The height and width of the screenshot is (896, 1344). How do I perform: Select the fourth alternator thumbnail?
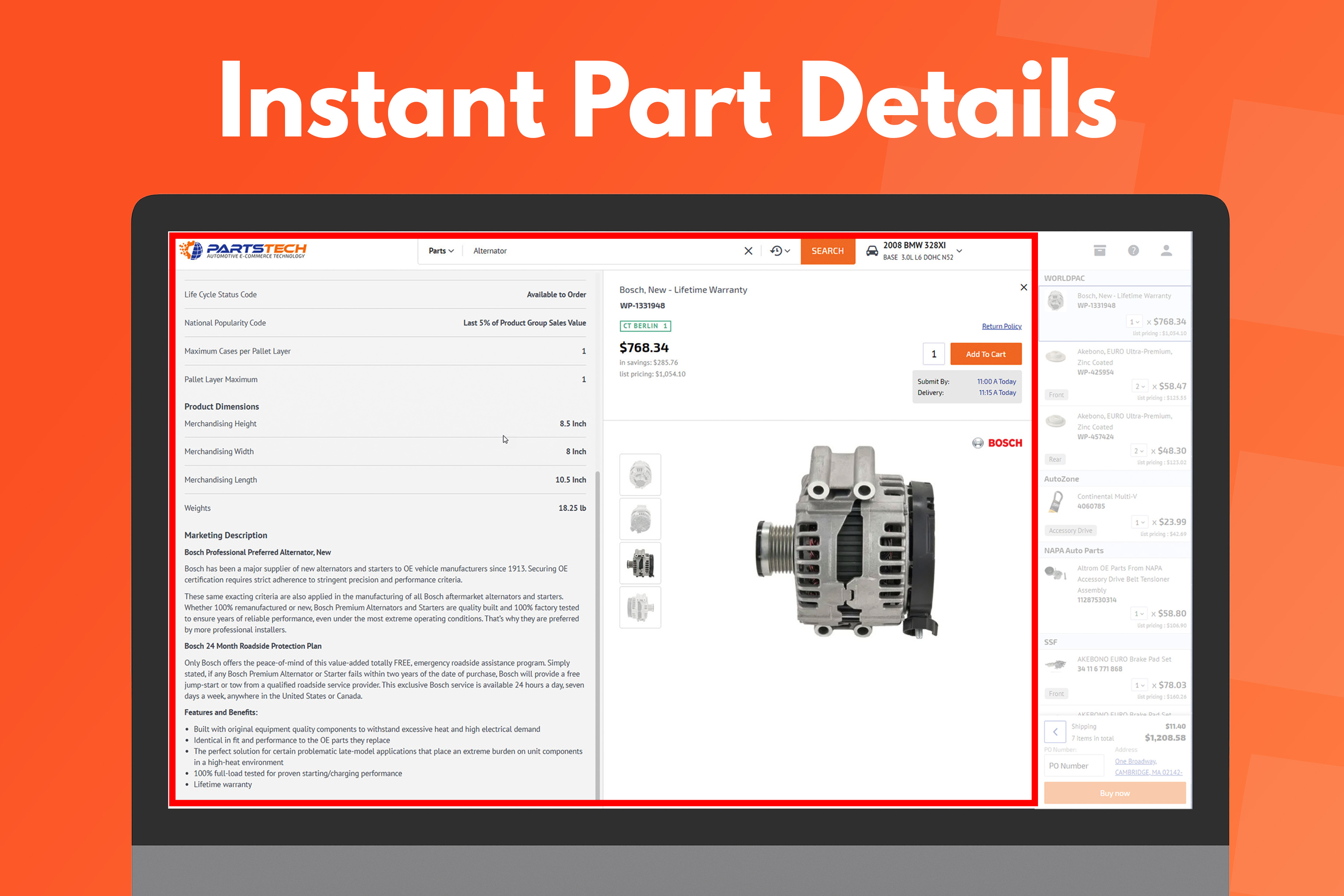(x=640, y=607)
